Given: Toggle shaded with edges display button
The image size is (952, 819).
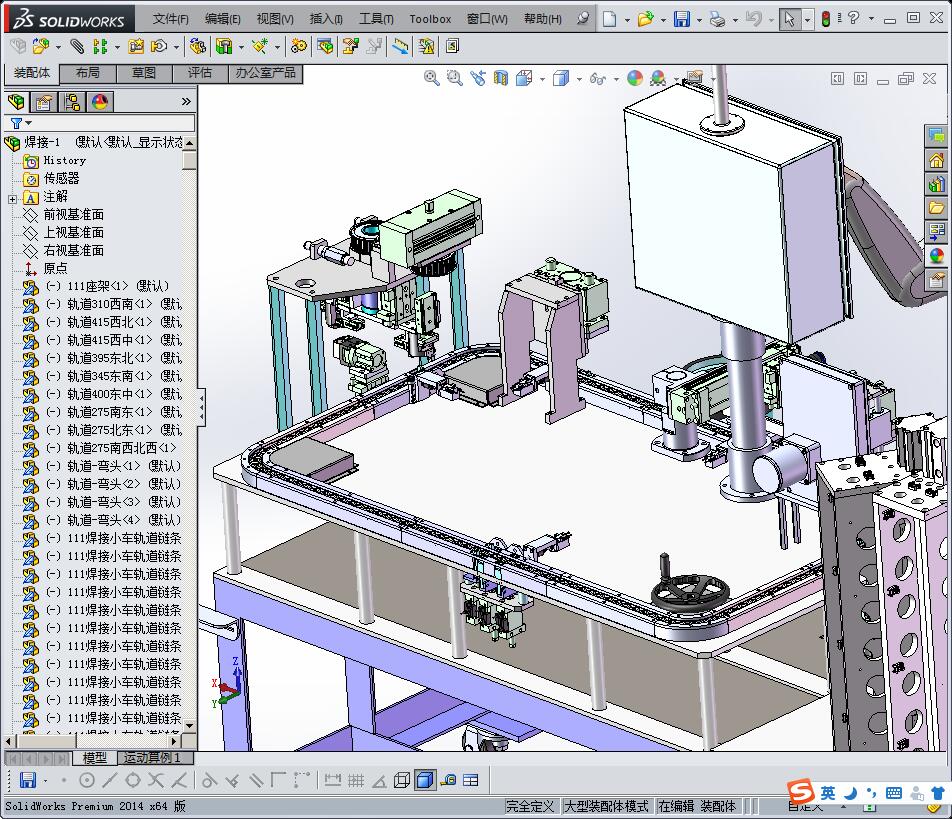Looking at the screenshot, I should pyautogui.click(x=425, y=780).
